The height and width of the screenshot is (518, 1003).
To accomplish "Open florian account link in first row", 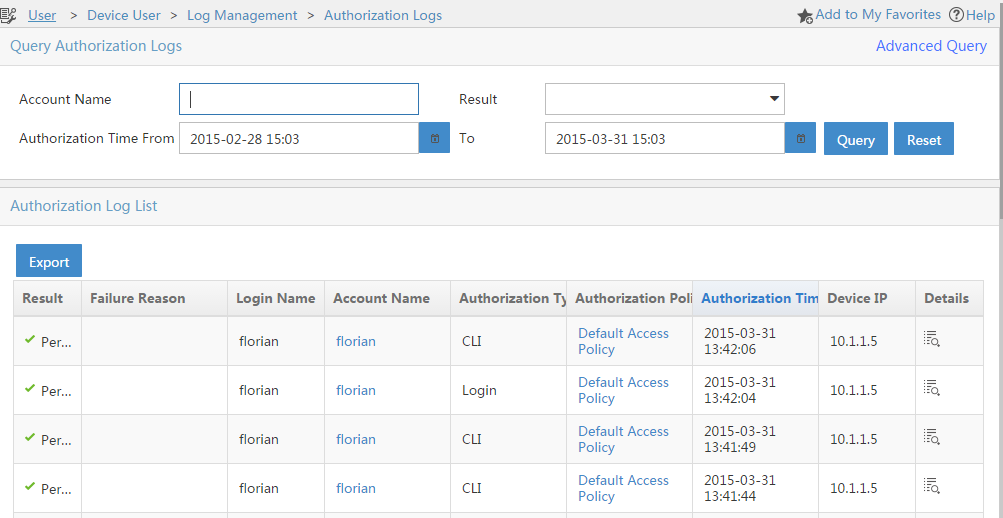I will (356, 341).
